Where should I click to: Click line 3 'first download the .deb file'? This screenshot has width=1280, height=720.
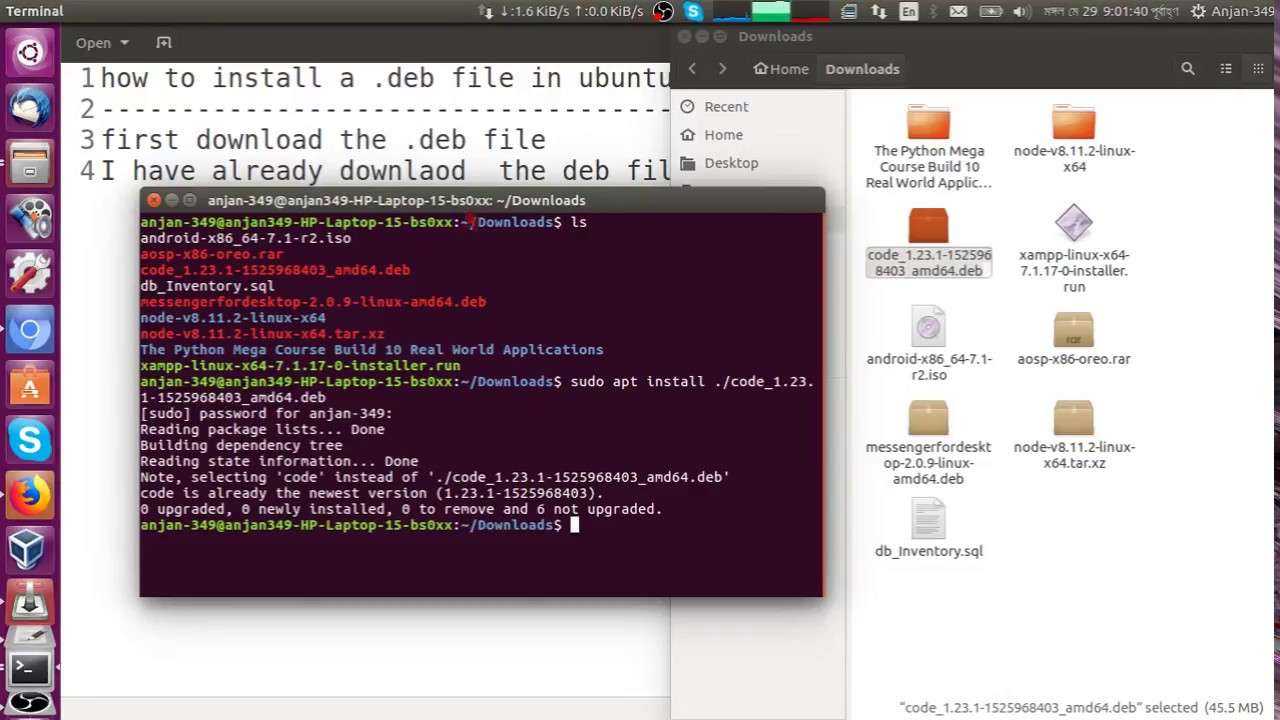click(323, 139)
